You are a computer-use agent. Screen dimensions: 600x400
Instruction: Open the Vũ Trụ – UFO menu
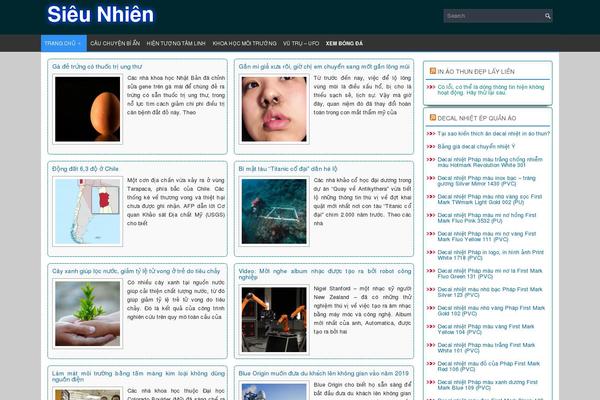point(301,43)
